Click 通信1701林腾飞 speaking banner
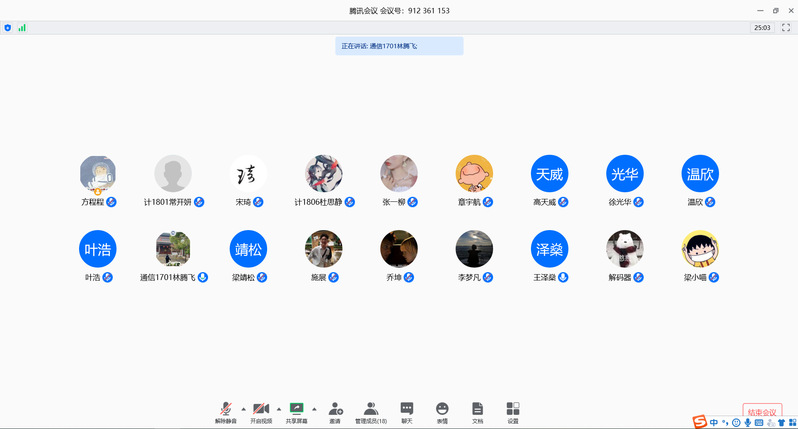 click(x=399, y=46)
